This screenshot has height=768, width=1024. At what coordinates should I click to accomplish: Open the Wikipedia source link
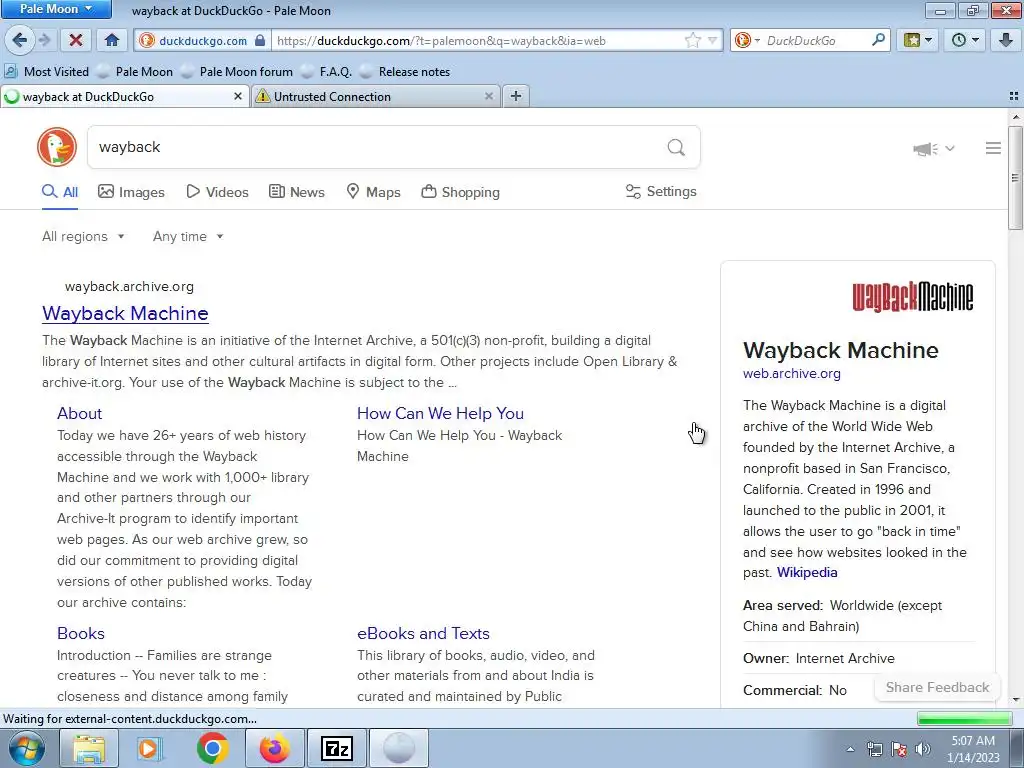(x=807, y=573)
